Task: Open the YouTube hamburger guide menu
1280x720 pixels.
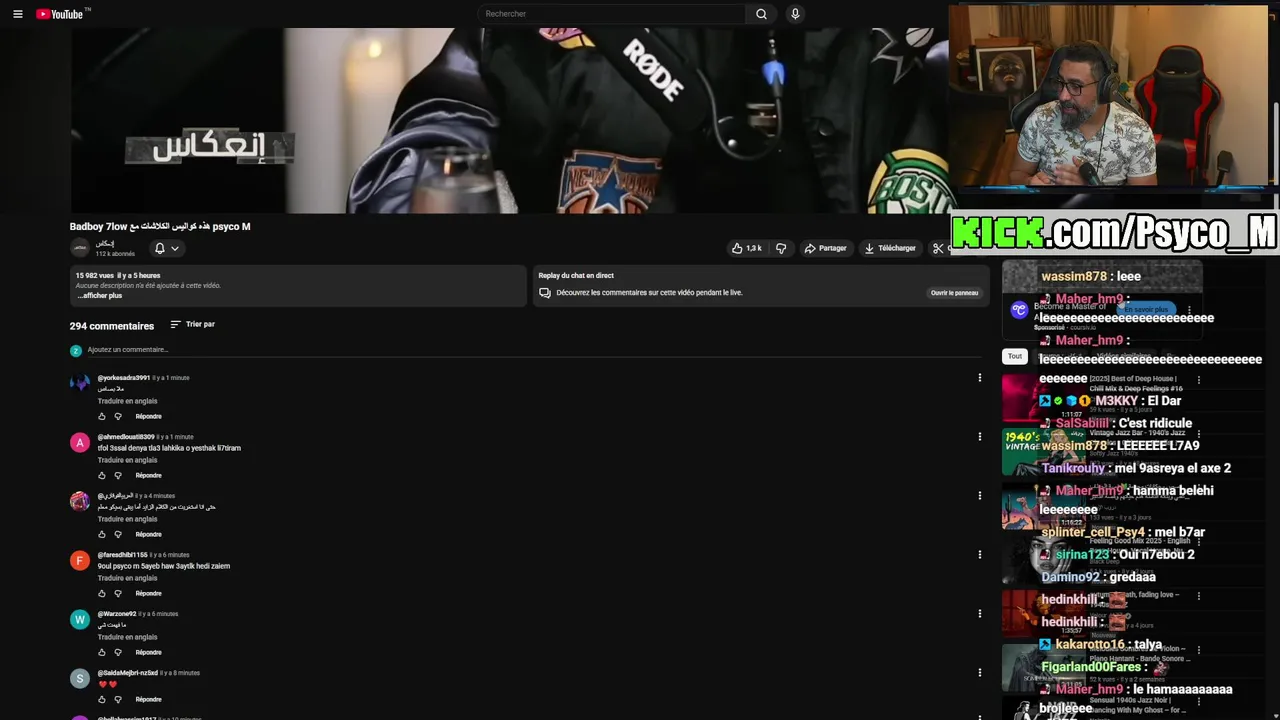Action: (x=17, y=14)
